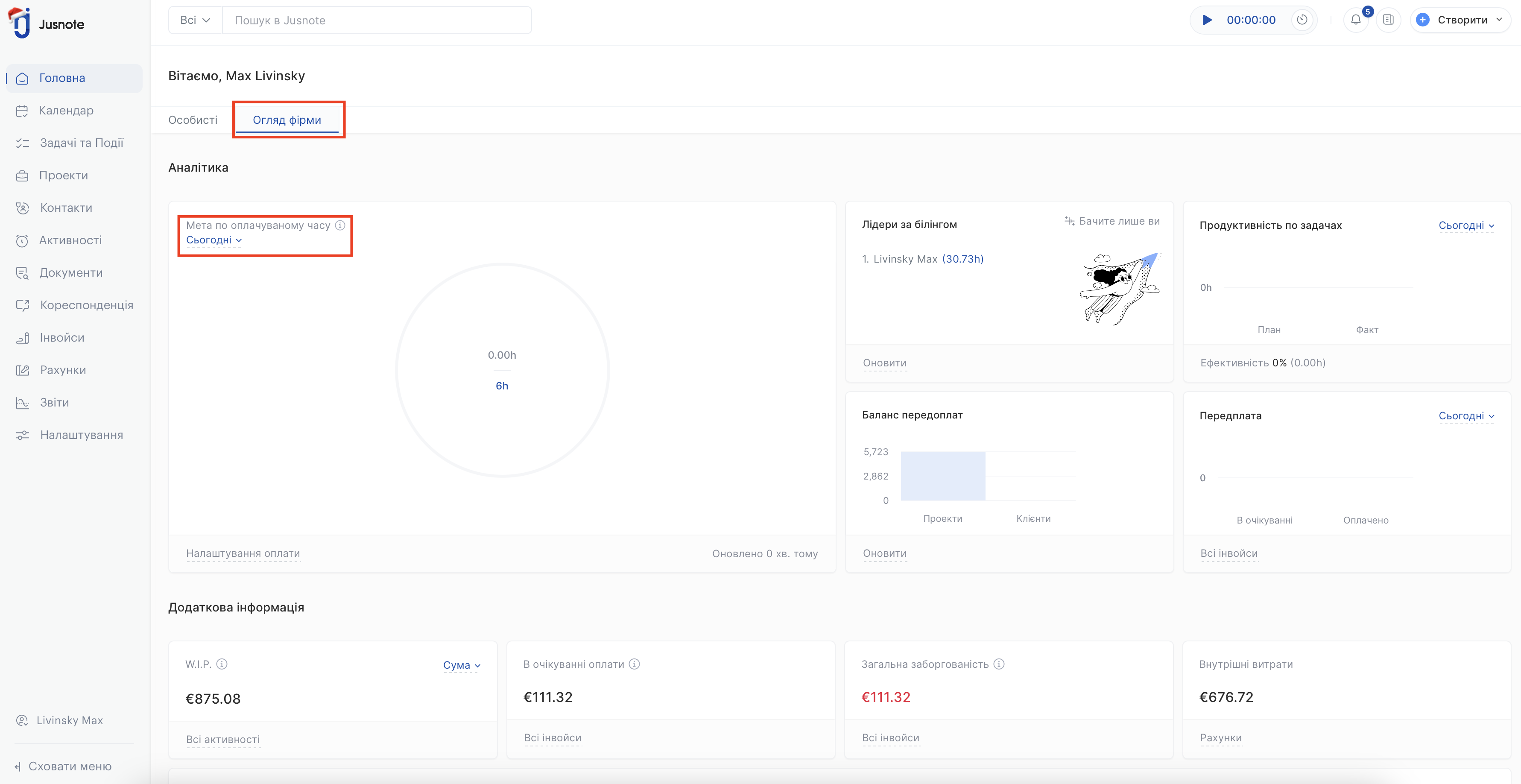Click the Документи search-document icon
Viewport: 1521px width, 784px height.
click(x=23, y=273)
